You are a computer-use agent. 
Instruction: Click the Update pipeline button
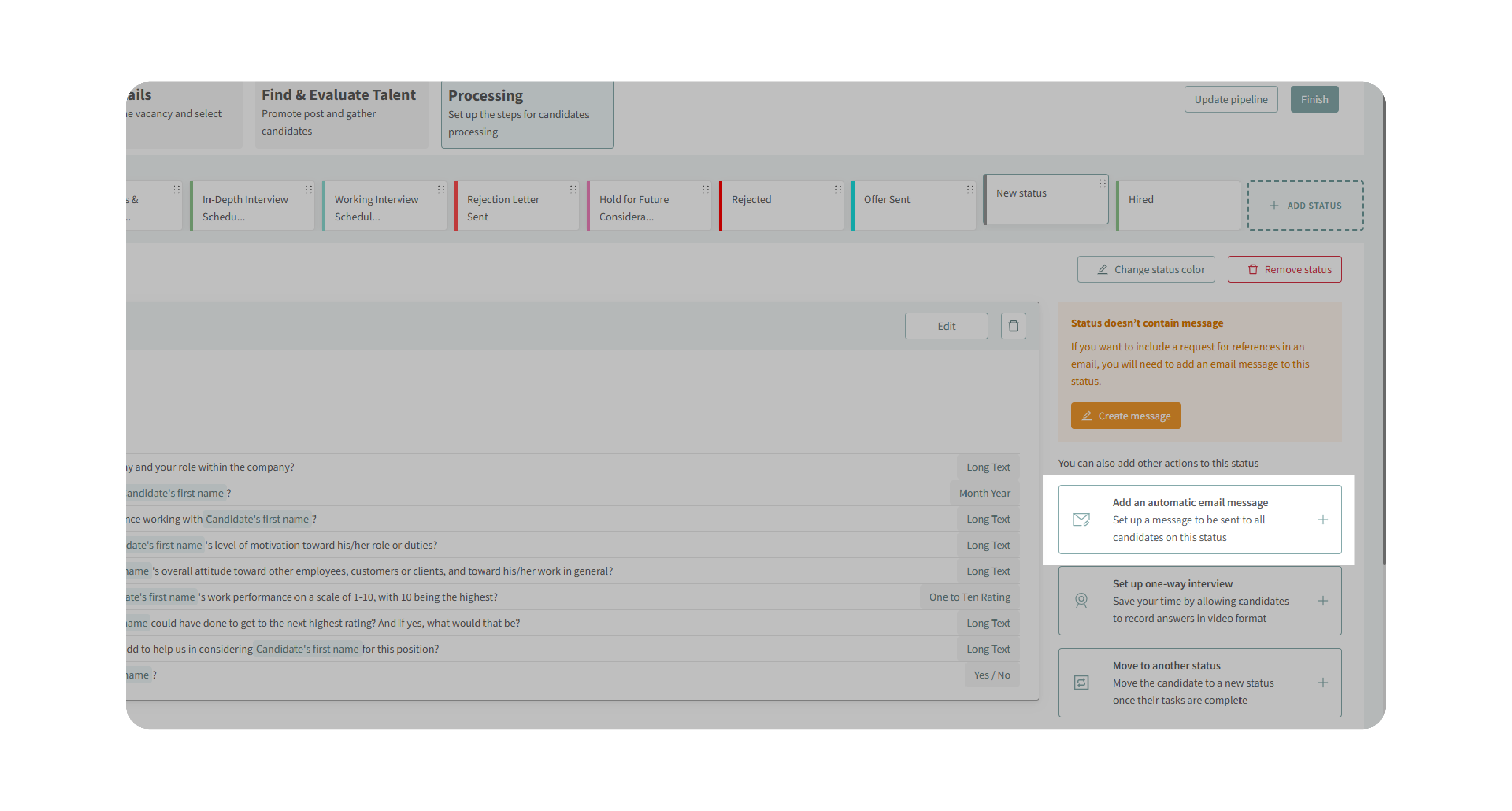click(1230, 99)
